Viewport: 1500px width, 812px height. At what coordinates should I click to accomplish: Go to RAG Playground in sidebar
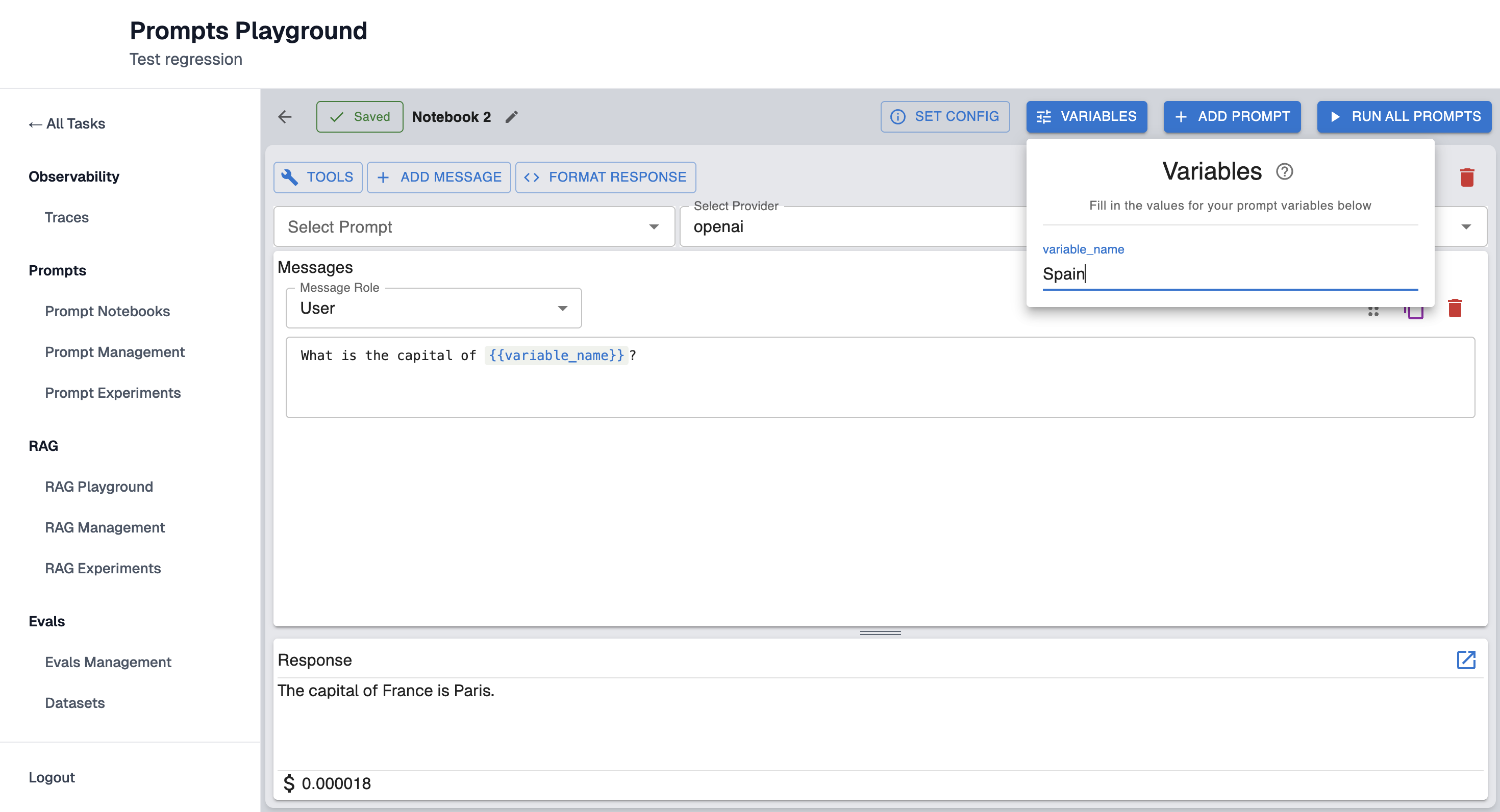tap(98, 487)
